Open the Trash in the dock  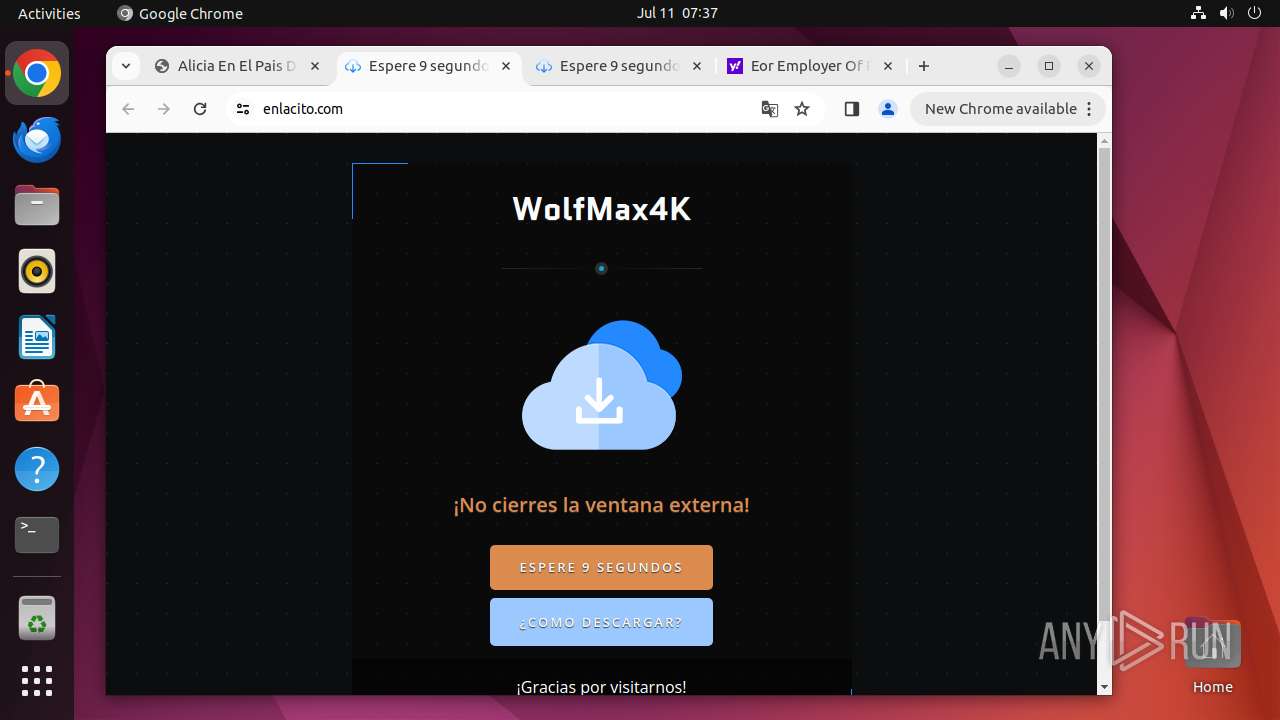click(37, 619)
